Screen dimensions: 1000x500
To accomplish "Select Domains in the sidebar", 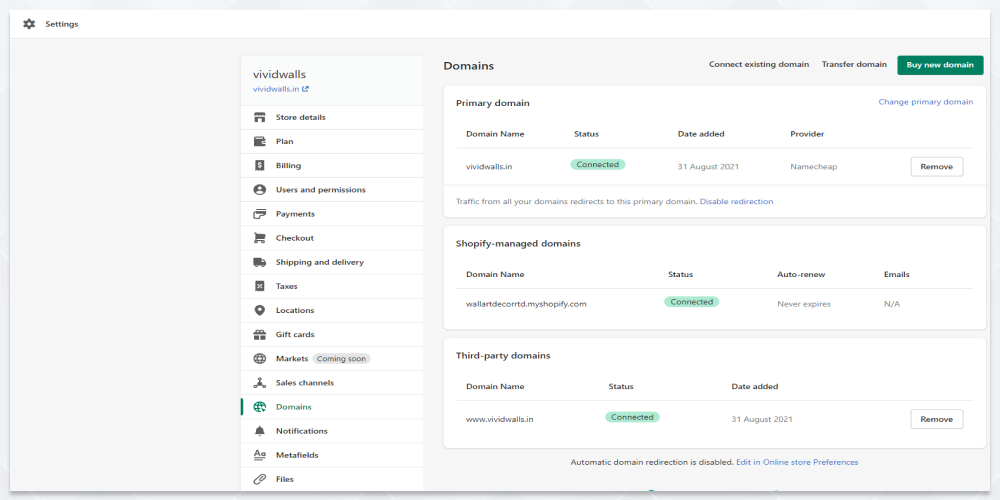I will coord(332,407).
